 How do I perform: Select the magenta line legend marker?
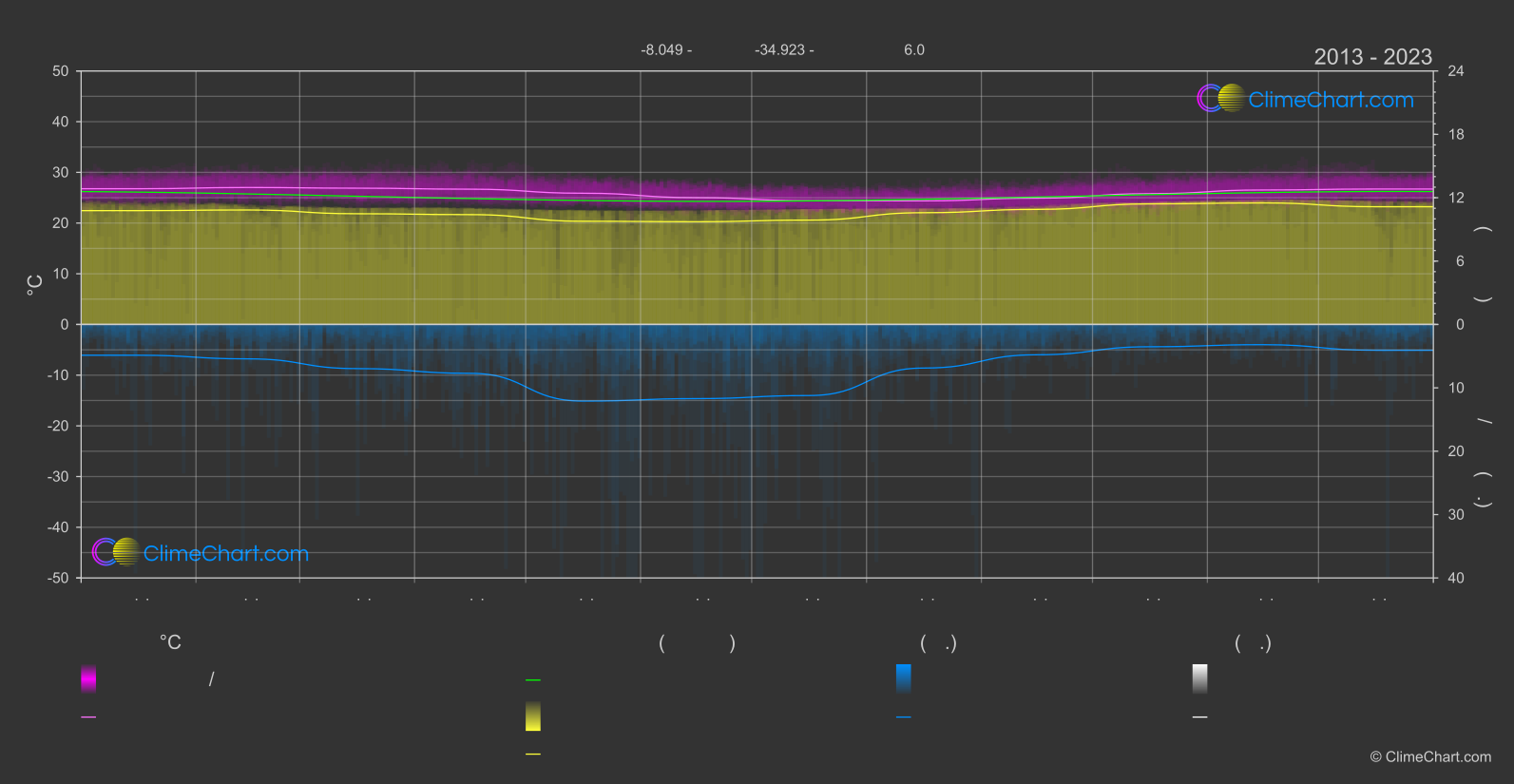click(x=88, y=717)
